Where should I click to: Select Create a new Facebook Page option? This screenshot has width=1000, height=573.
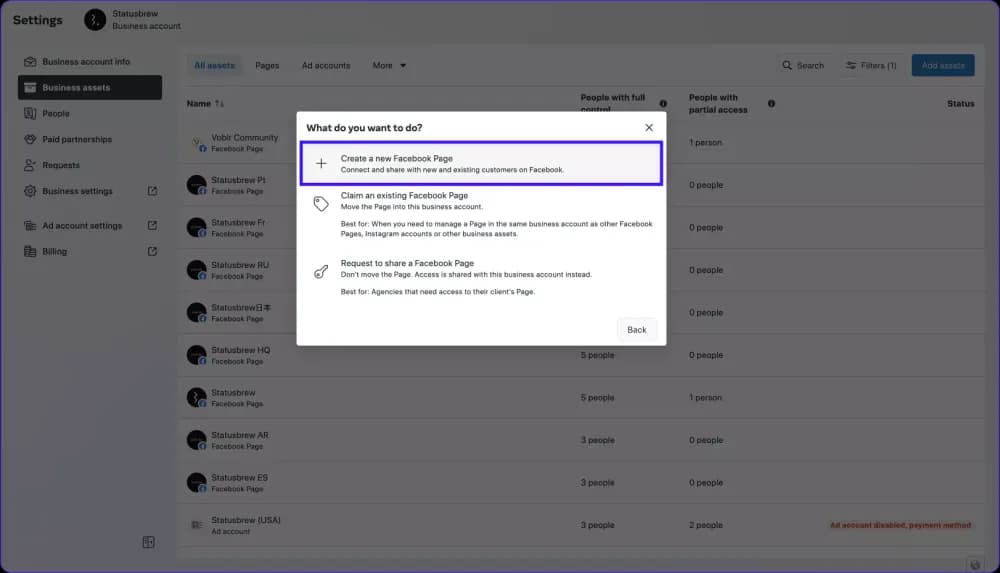click(x=481, y=164)
